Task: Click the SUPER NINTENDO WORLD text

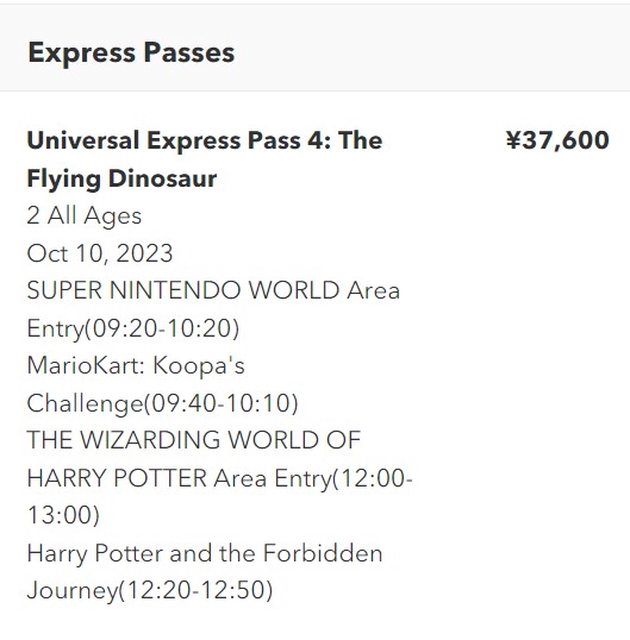Action: tap(183, 291)
